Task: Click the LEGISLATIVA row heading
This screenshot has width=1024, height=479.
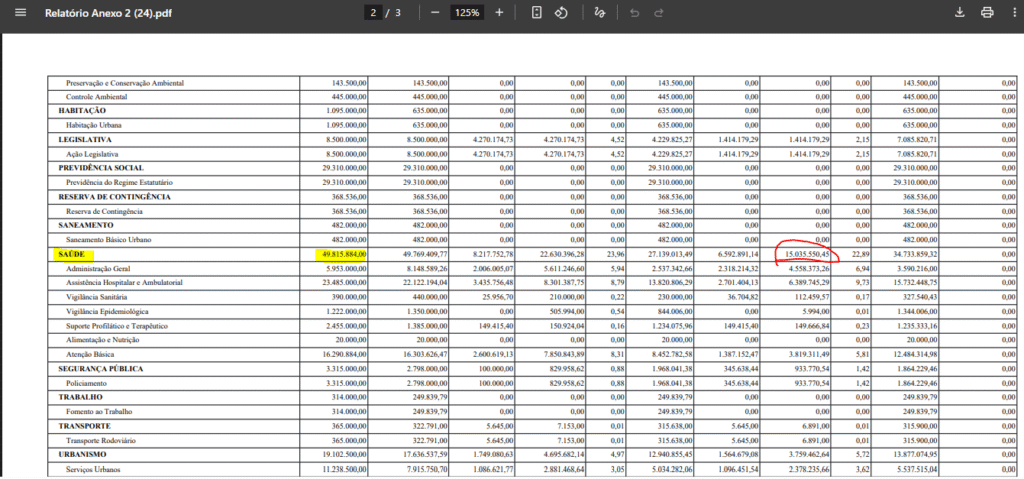Action: [85, 140]
